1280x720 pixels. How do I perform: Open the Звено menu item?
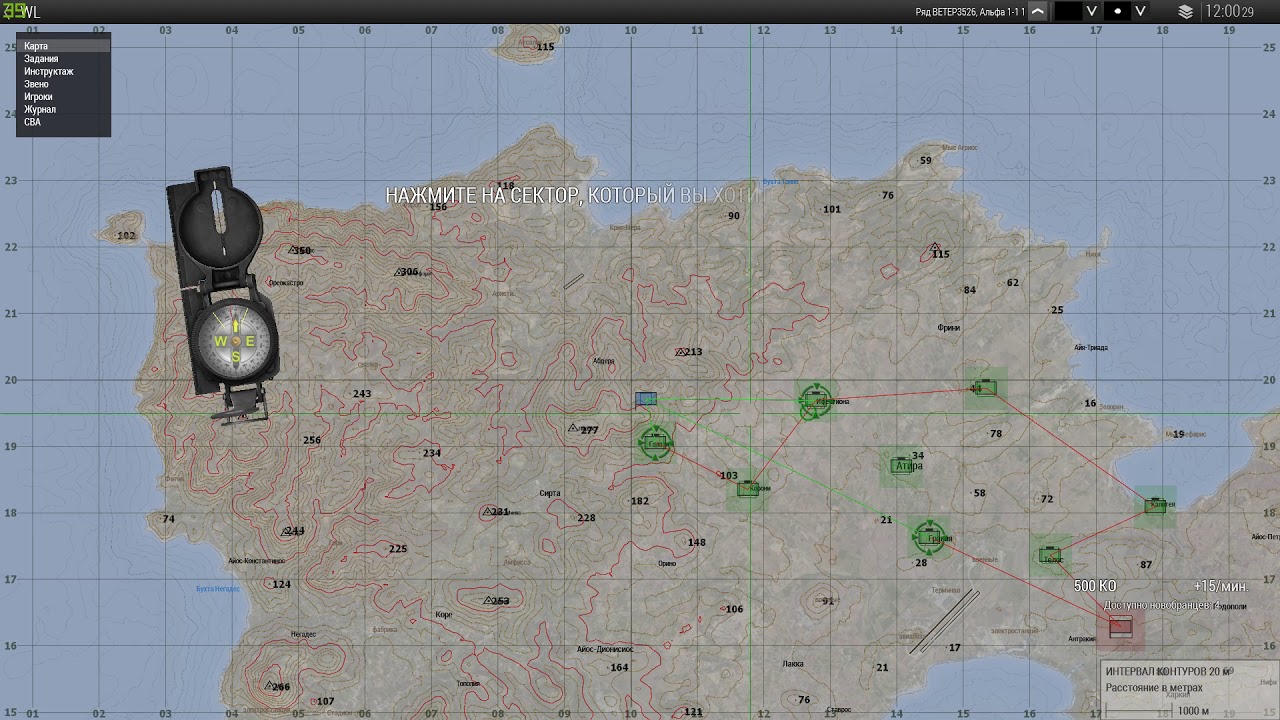(x=63, y=84)
